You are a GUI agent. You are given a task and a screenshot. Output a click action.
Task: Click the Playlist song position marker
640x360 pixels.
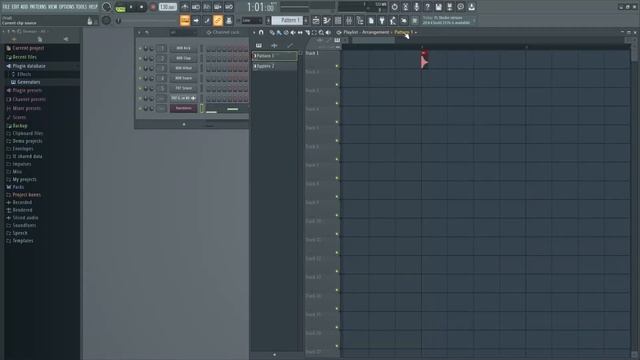[424, 60]
